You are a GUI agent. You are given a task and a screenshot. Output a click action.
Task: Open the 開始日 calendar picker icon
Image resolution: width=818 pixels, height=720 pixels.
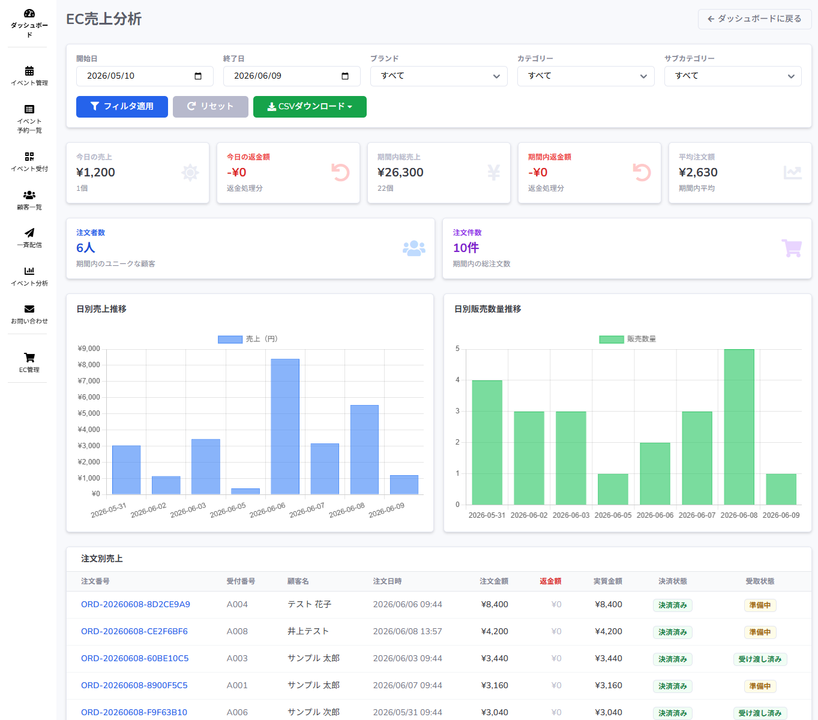point(198,76)
